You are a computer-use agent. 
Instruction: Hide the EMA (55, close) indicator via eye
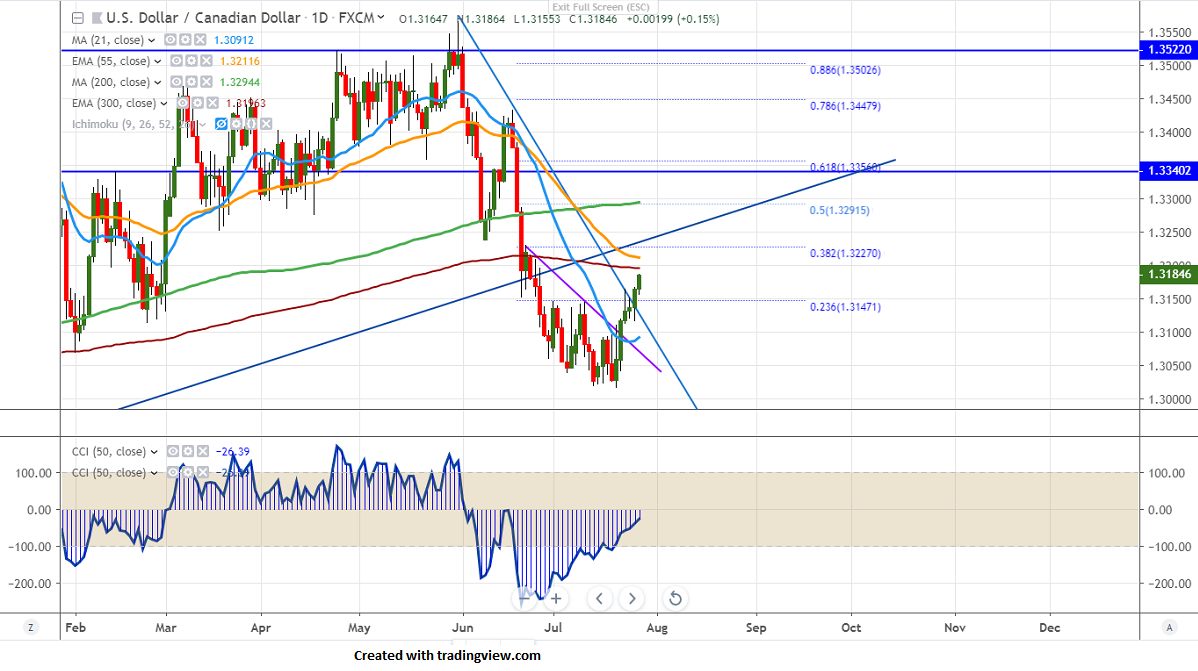tap(176, 61)
